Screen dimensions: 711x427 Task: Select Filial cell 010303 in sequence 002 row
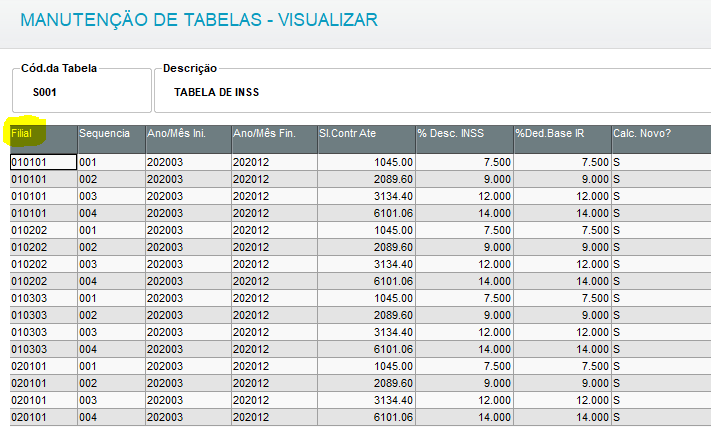pos(44,315)
